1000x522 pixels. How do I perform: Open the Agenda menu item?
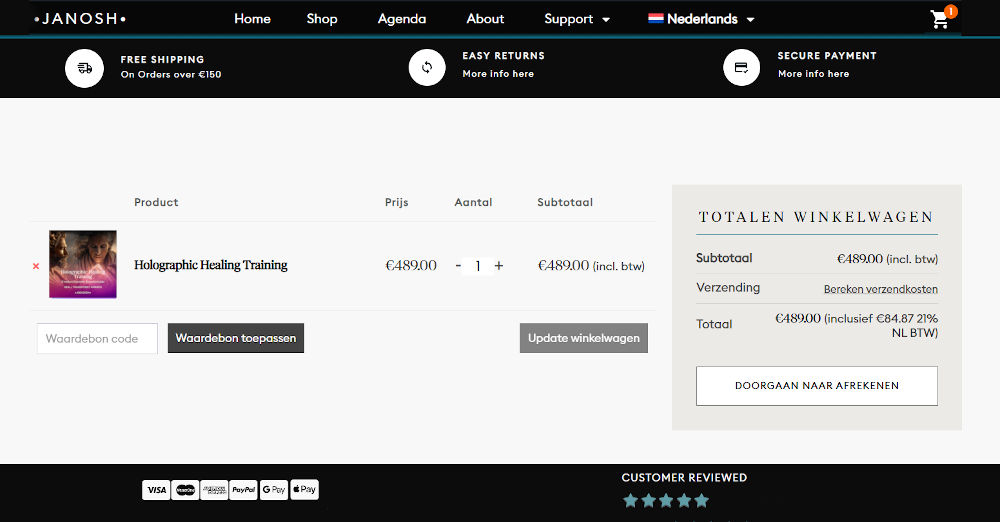tap(402, 19)
